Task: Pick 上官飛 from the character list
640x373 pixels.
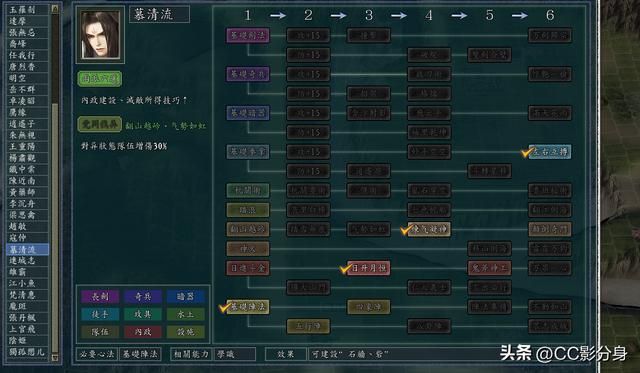Action: [x=27, y=329]
